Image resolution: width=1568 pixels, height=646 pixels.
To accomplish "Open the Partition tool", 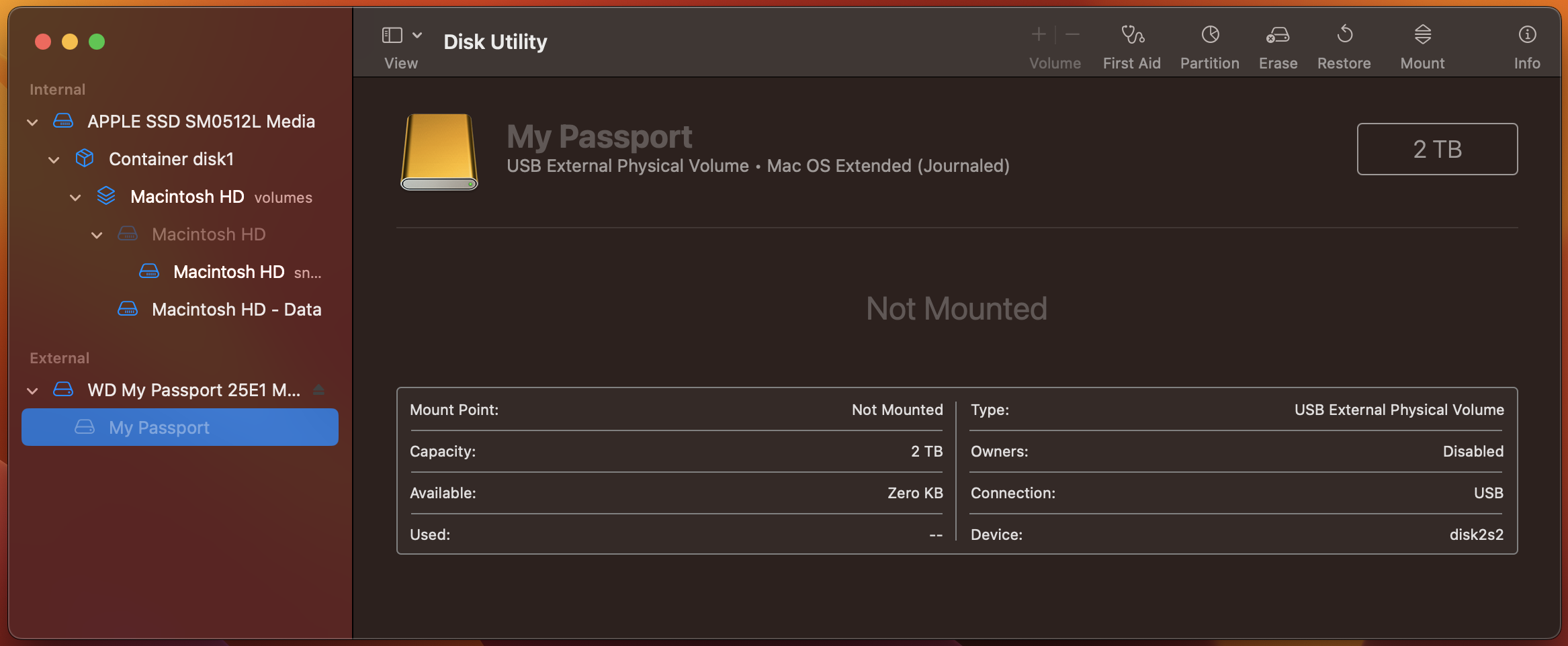I will tap(1209, 35).
